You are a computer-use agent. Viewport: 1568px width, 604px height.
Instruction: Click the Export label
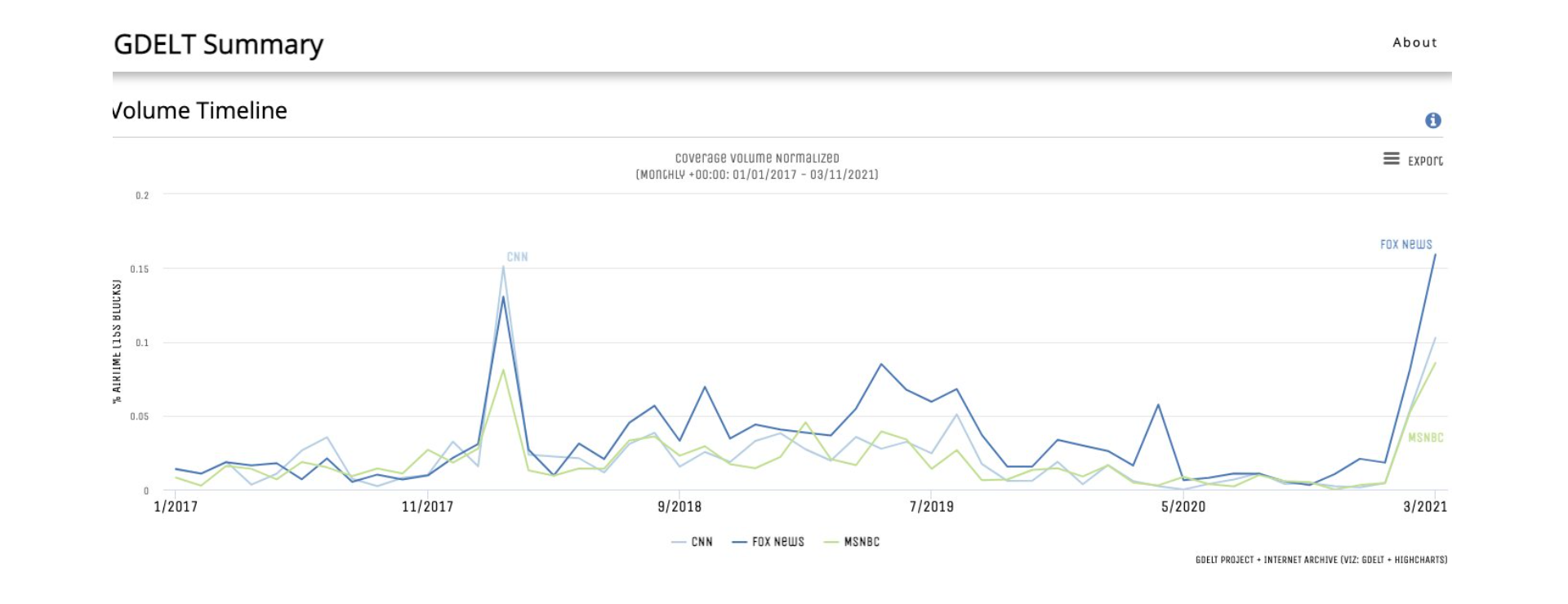[x=1425, y=161]
